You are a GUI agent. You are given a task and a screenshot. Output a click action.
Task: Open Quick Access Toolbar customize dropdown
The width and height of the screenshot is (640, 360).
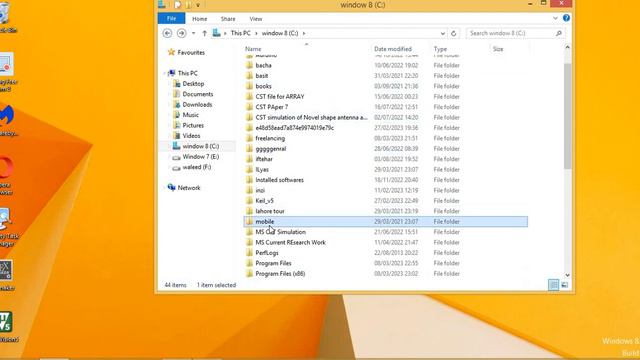198,5
